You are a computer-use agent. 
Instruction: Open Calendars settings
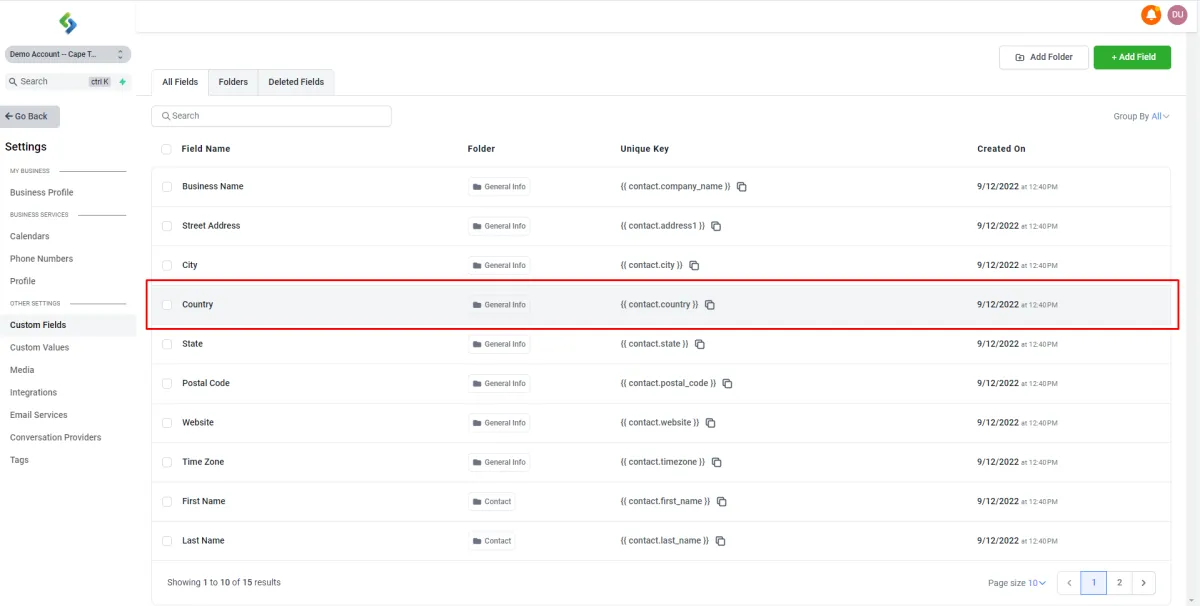(30, 237)
